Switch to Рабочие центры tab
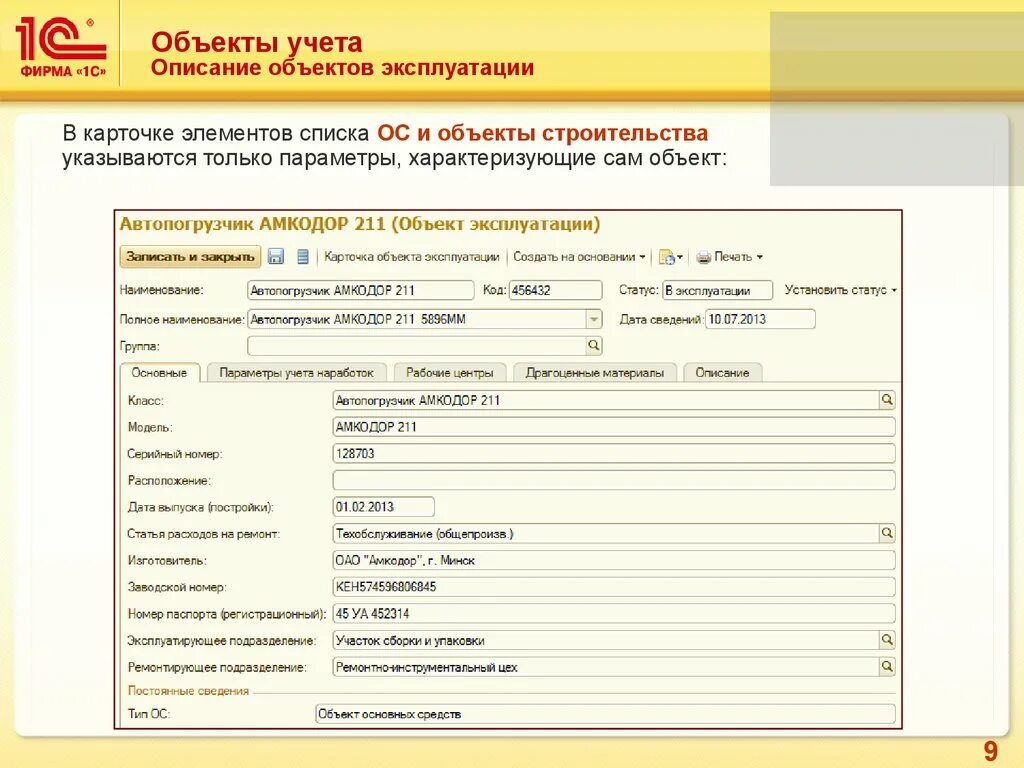1024x768 pixels. coord(449,373)
